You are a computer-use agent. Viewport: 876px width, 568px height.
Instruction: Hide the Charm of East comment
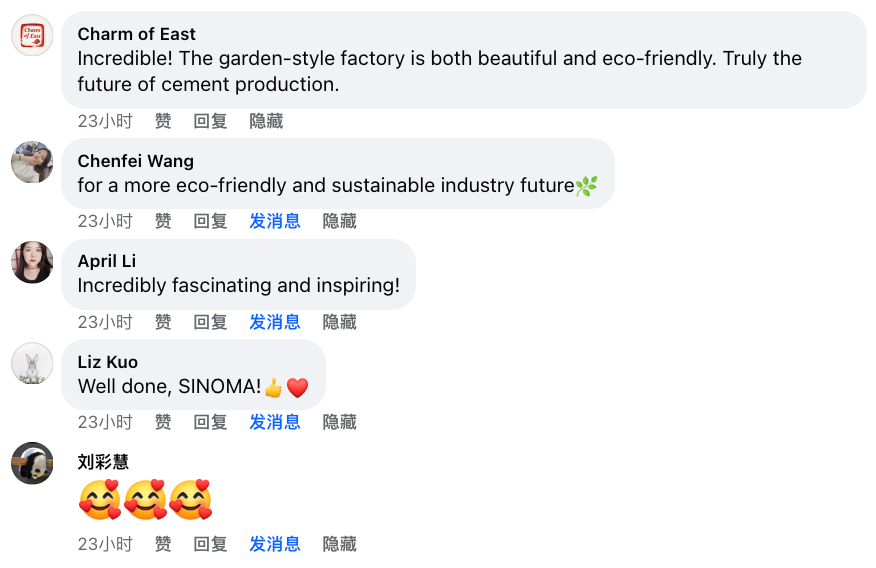(266, 121)
